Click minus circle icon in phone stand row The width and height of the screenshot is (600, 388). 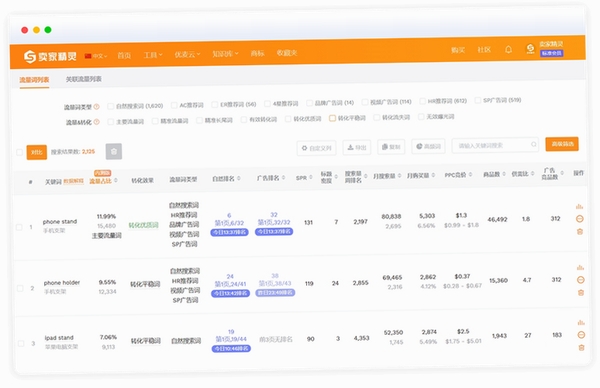tap(580, 218)
